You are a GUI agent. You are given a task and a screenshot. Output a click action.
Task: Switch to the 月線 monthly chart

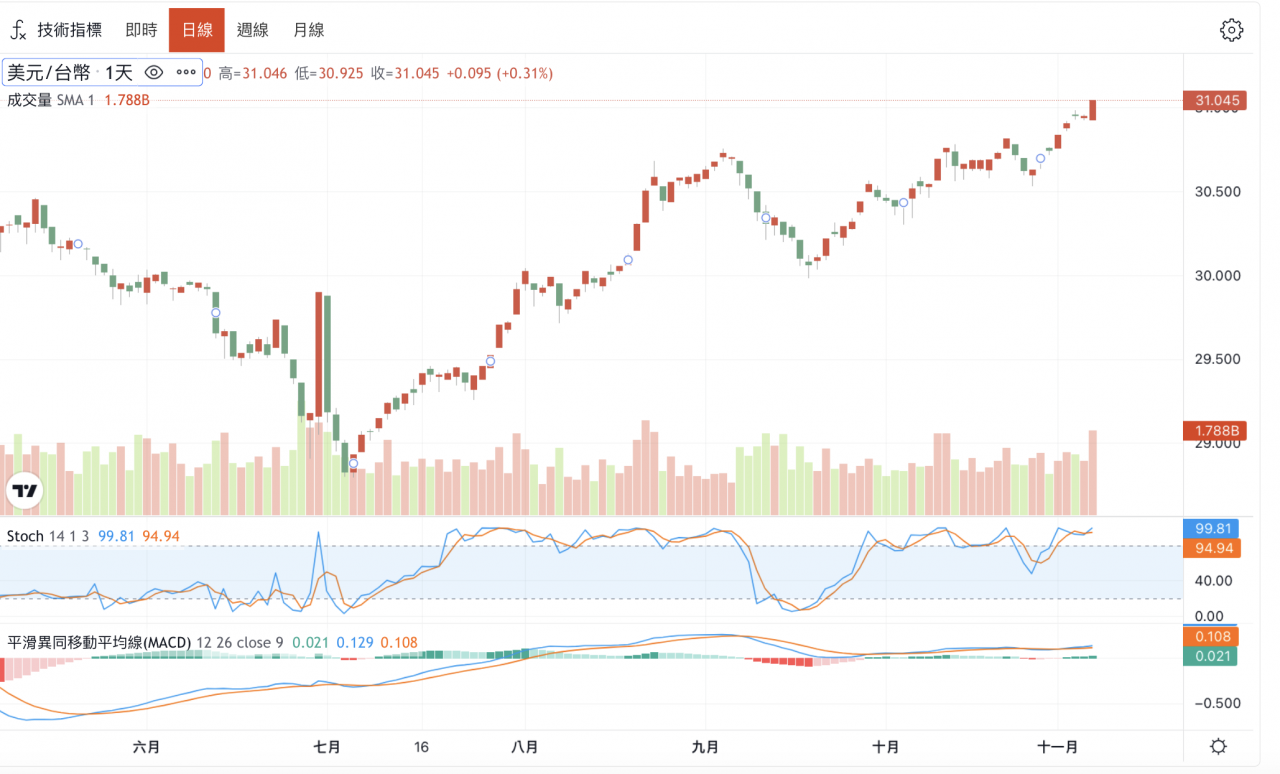pos(308,30)
